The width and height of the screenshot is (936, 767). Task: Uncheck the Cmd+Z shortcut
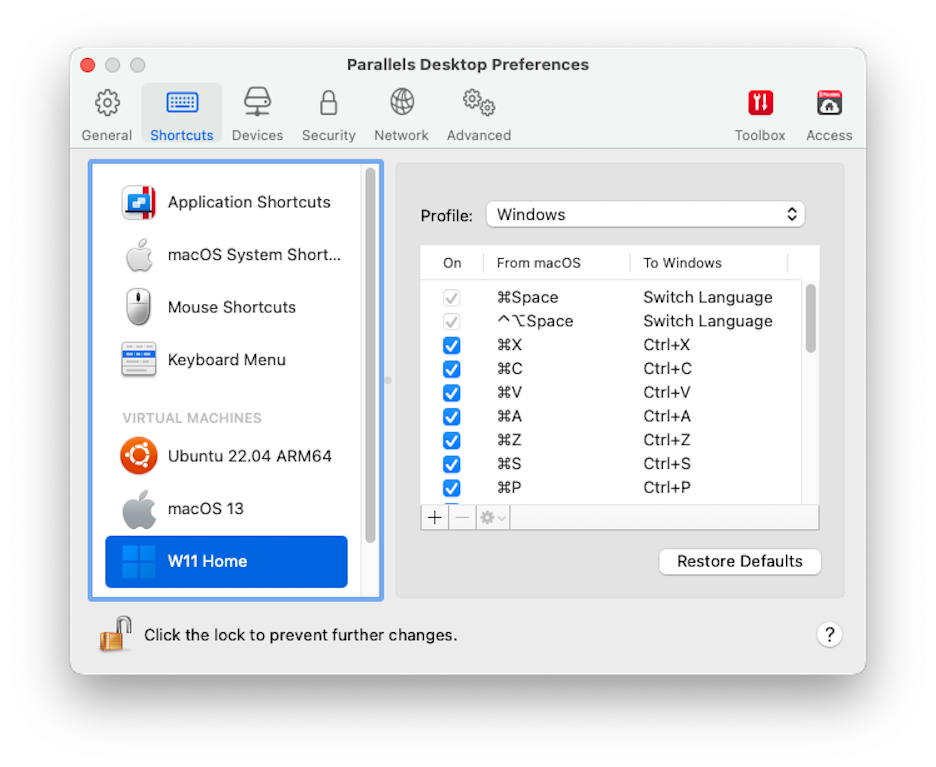[x=452, y=440]
